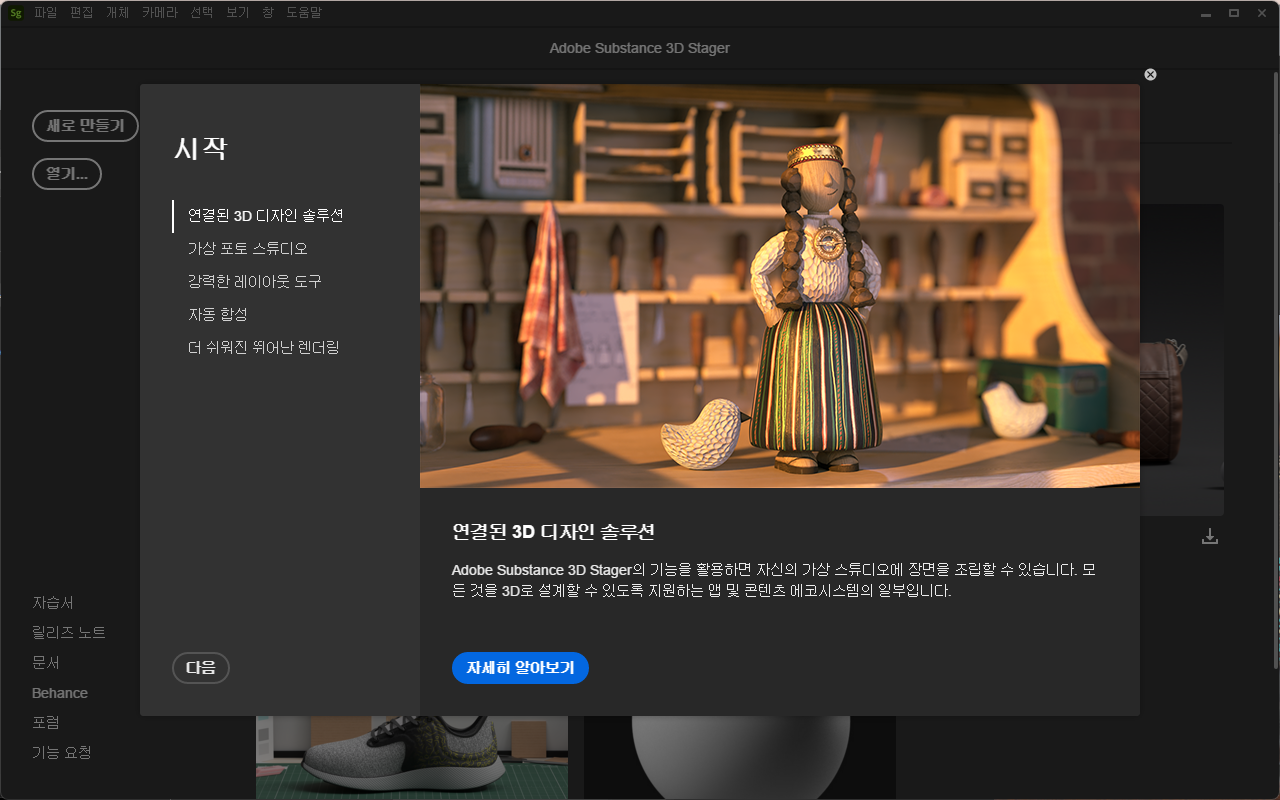The image size is (1280, 800).
Task: Open the Behance link
Action: pos(60,693)
